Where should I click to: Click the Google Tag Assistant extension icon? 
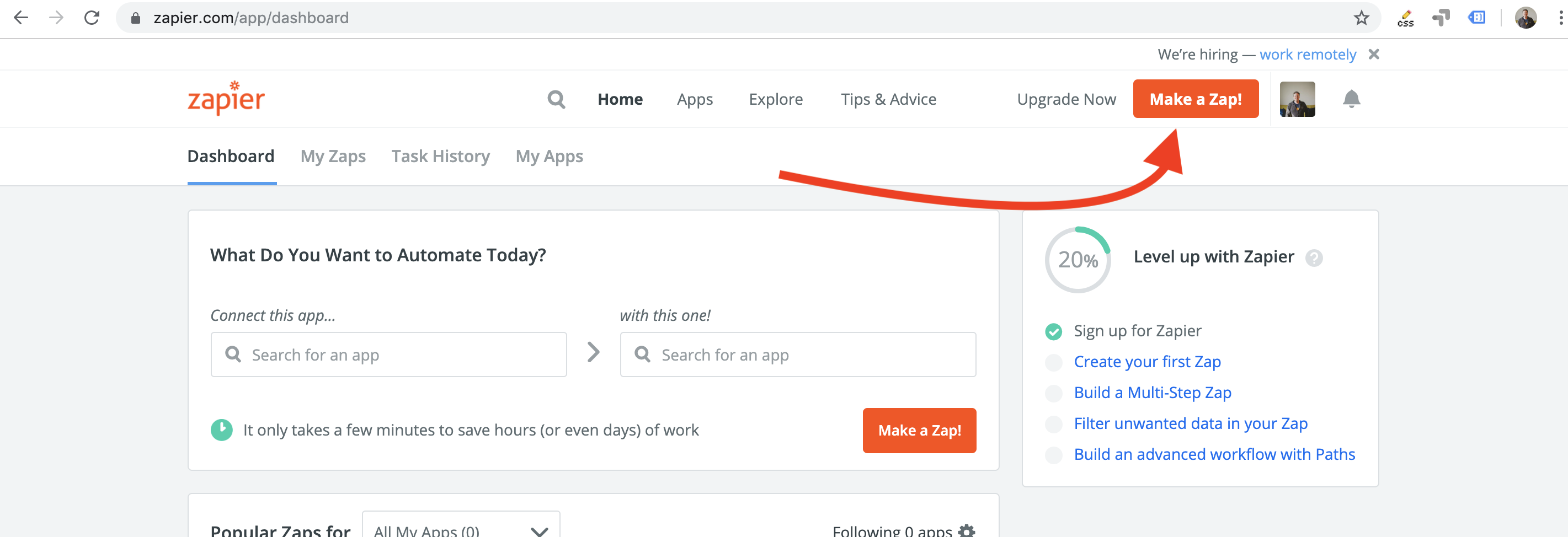(1442, 18)
